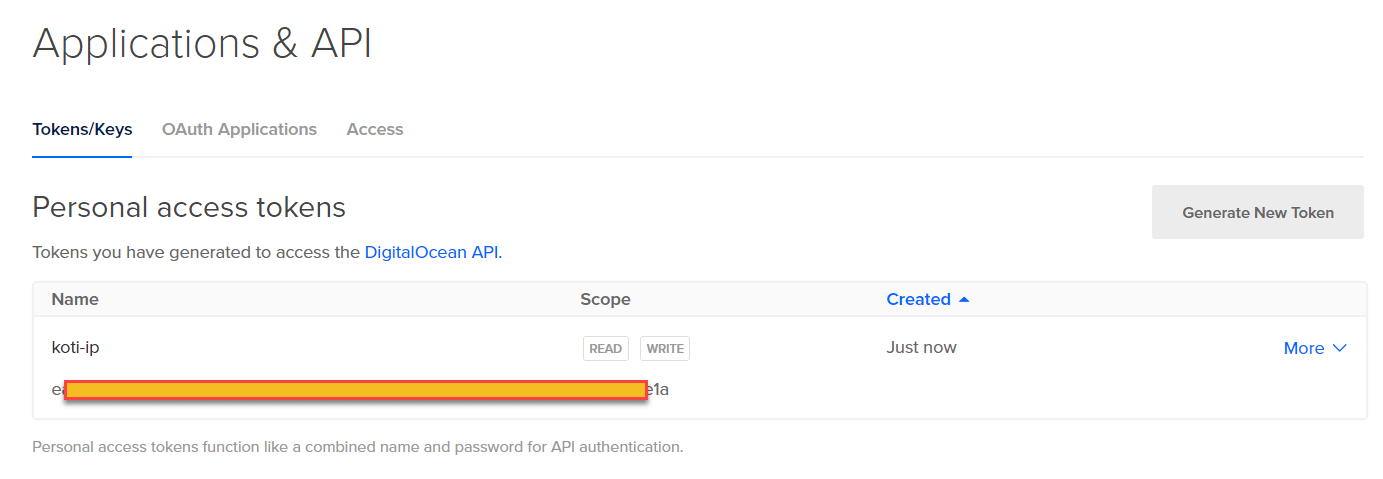Click the footer note about API authentication
This screenshot has height=479, width=1383.
[x=357, y=447]
